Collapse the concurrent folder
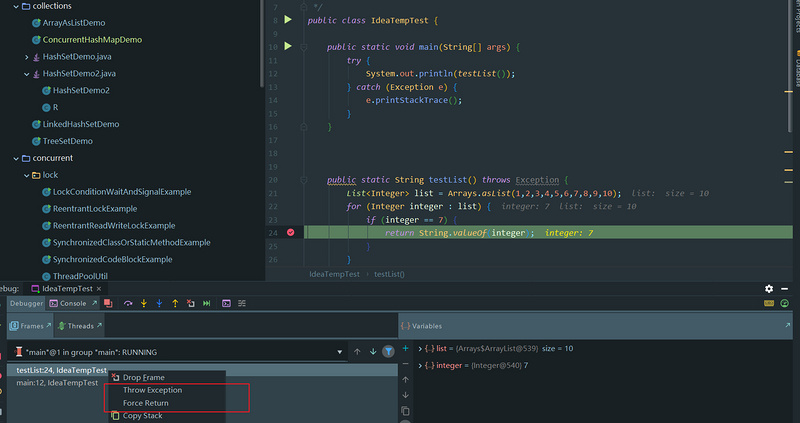The width and height of the screenshot is (800, 423). (15, 158)
